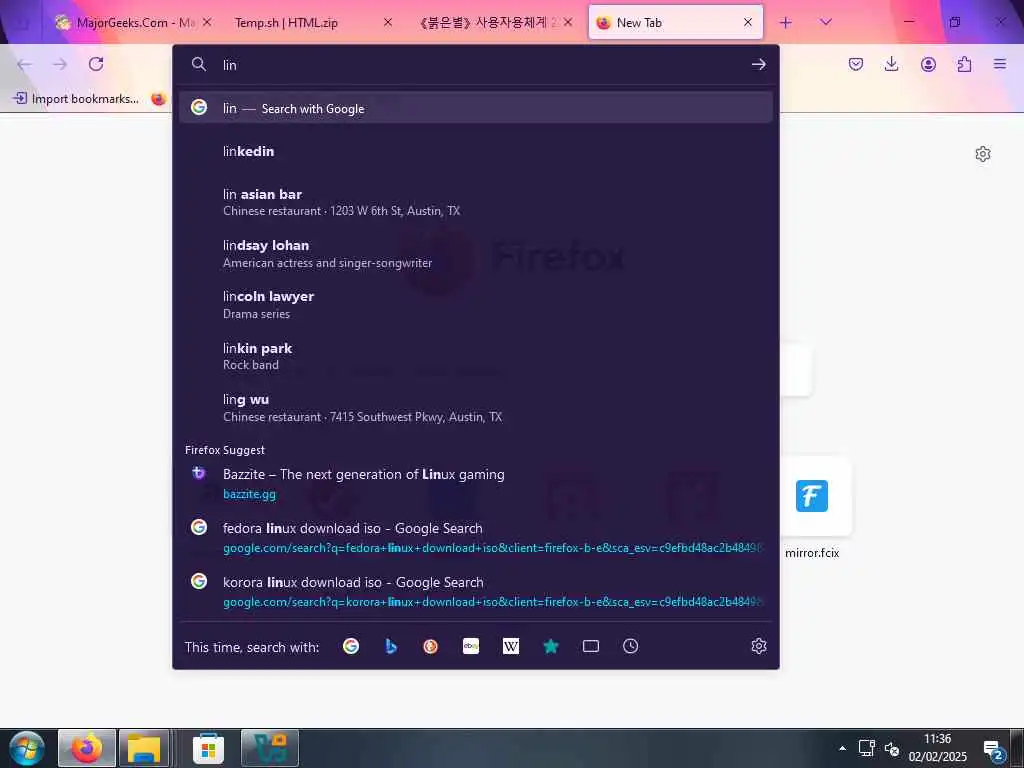Pick the ling wu suggestion
The width and height of the screenshot is (1024, 768).
[x=475, y=408]
